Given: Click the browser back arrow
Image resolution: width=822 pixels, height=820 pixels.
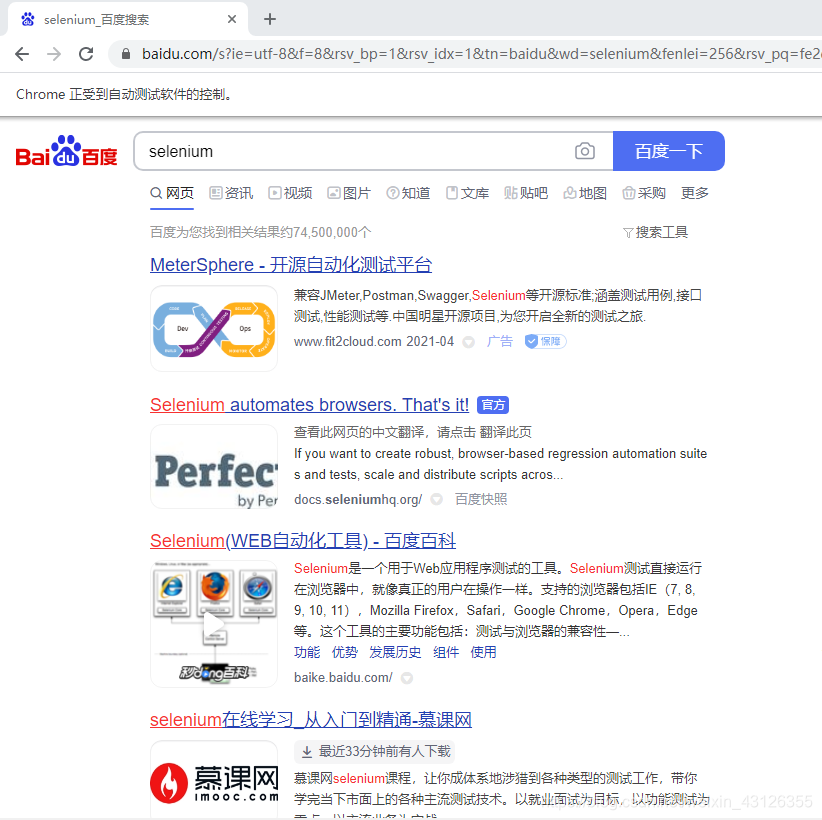Looking at the screenshot, I should [22, 54].
